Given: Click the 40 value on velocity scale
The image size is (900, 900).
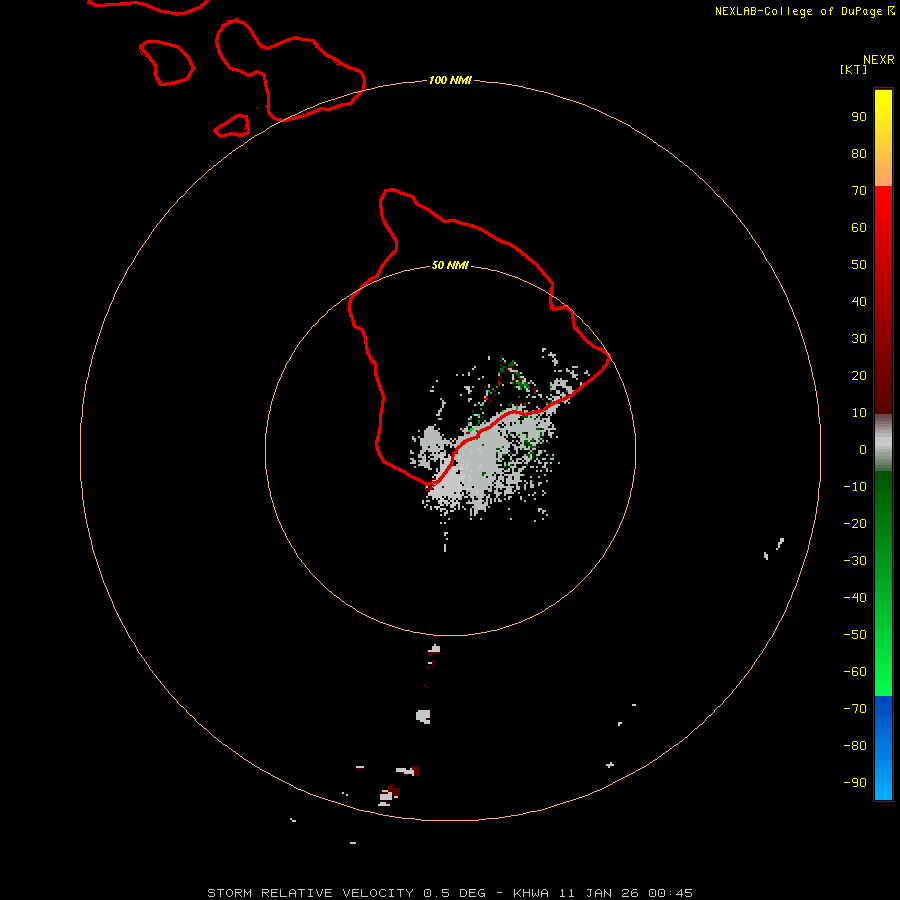Looking at the screenshot, I should [x=859, y=301].
